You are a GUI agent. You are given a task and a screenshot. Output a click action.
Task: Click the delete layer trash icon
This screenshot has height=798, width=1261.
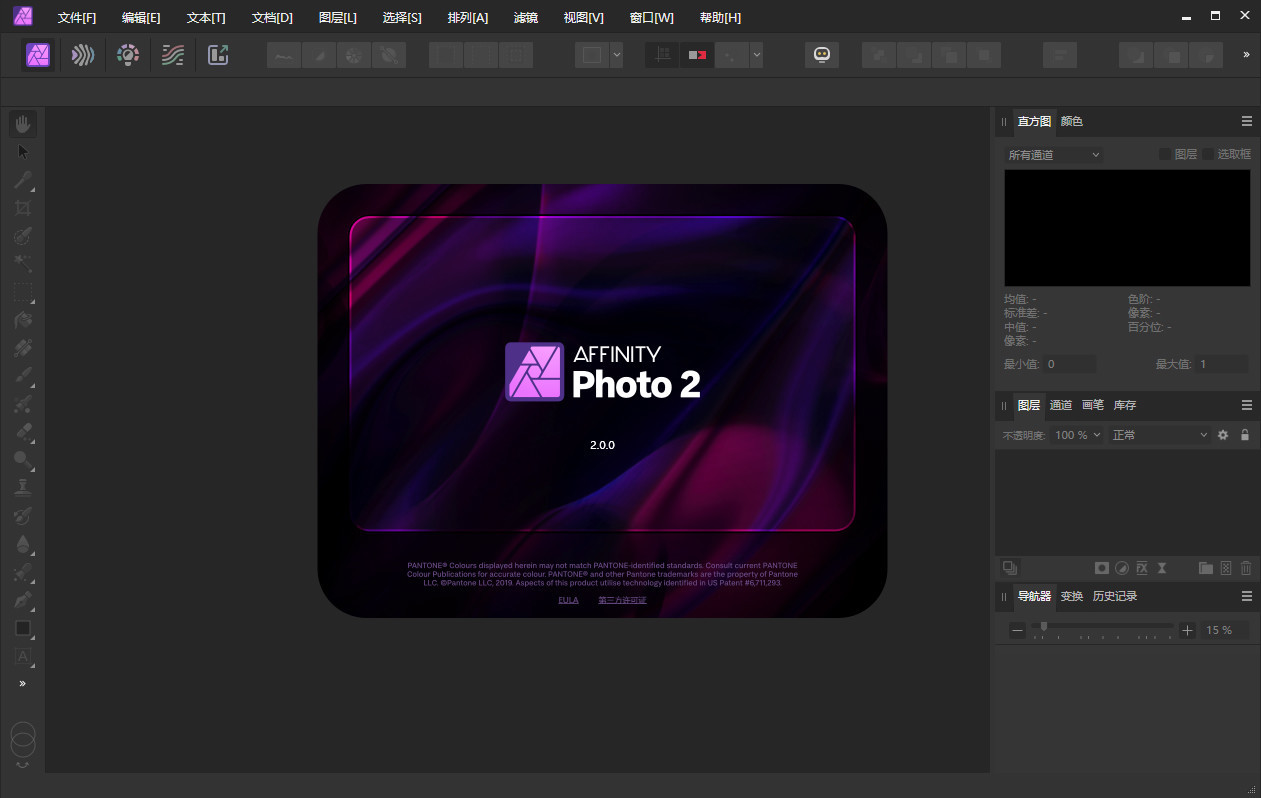1246,567
